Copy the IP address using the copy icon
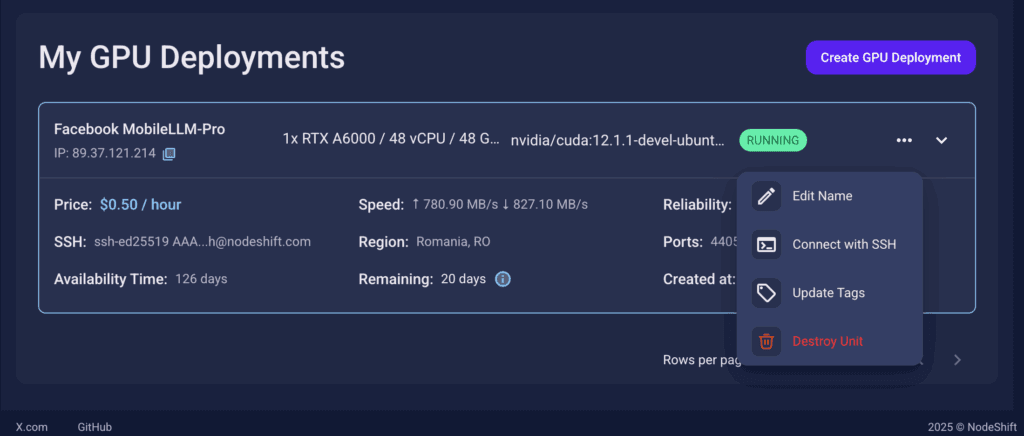This screenshot has width=1024, height=436. (169, 153)
